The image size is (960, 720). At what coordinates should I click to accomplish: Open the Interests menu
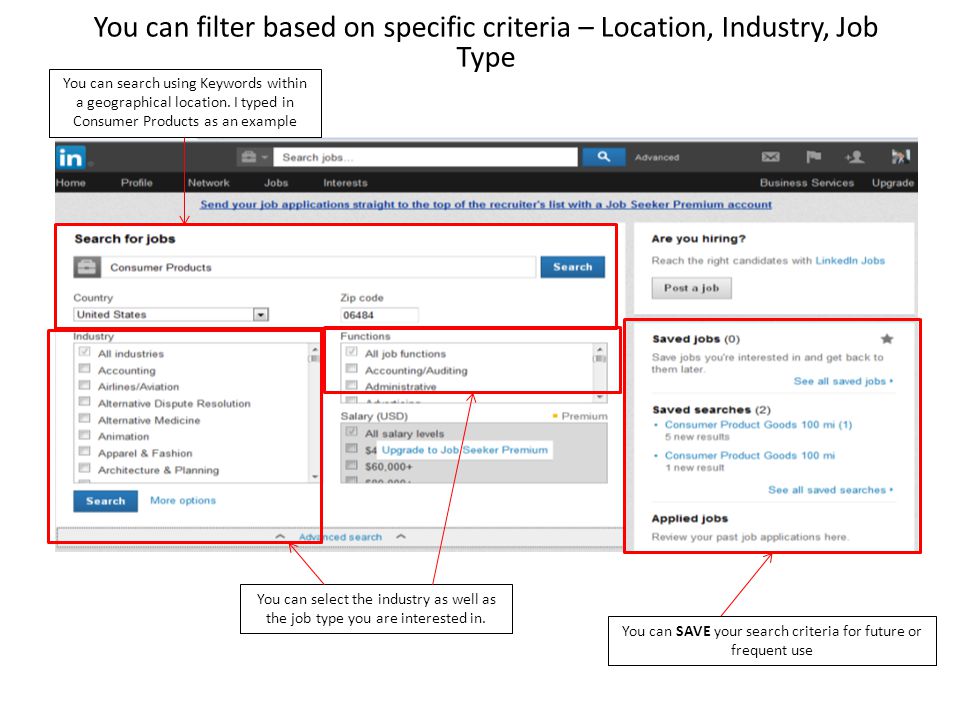(345, 182)
